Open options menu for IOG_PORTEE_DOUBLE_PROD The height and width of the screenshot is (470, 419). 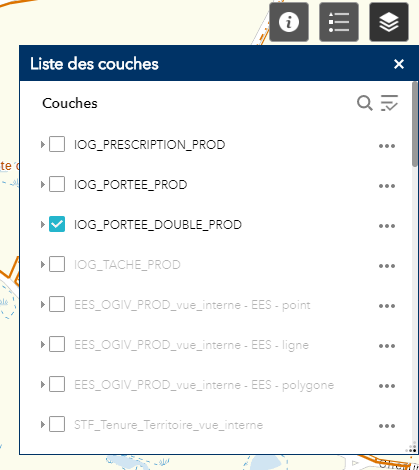387,226
